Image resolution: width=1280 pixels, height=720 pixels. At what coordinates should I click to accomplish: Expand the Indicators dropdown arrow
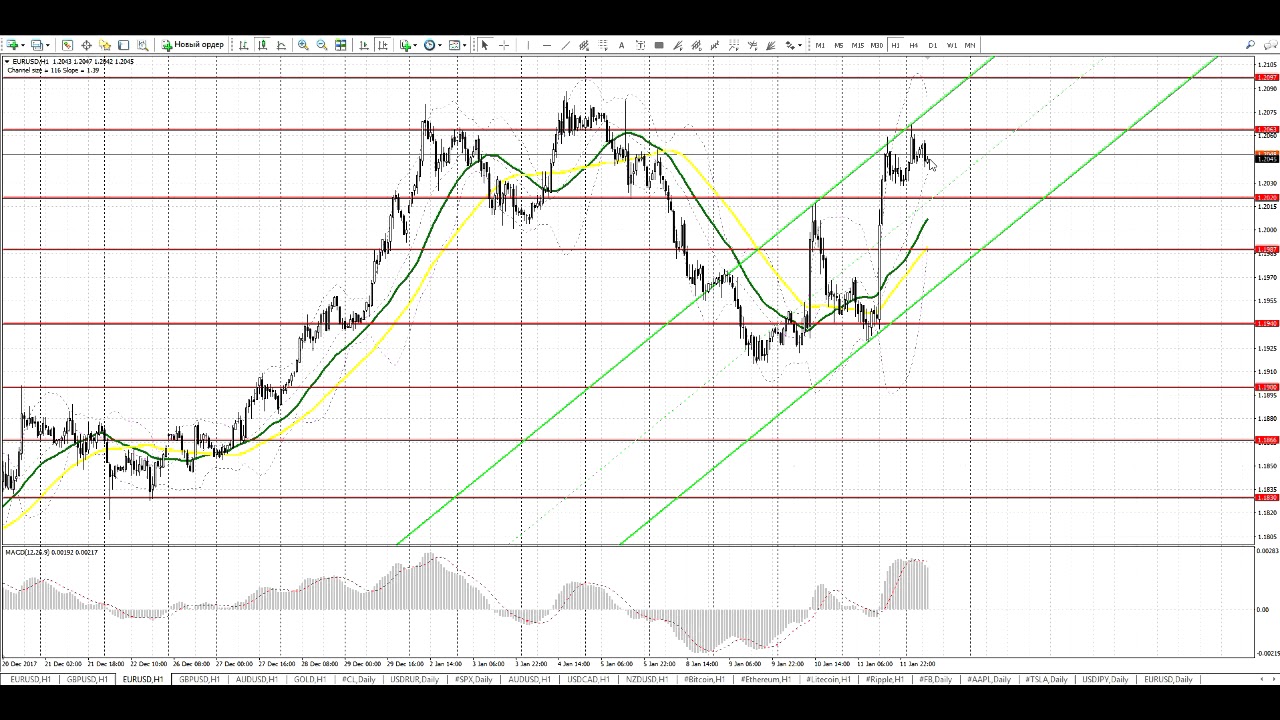point(416,45)
